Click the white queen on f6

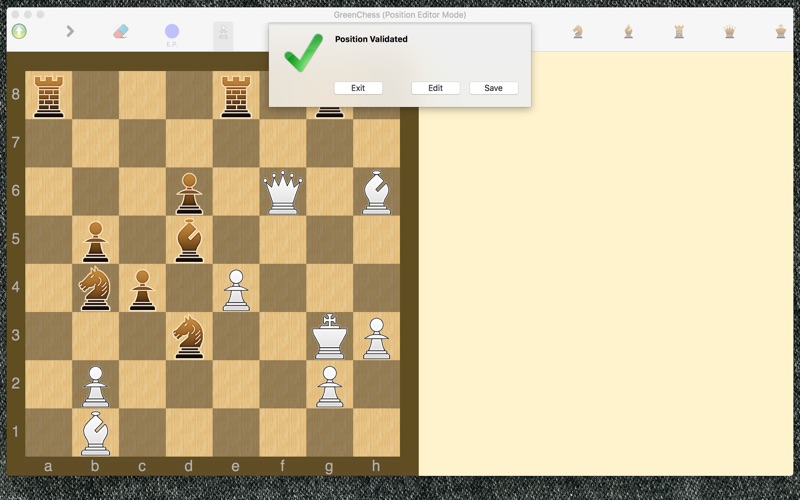pos(283,192)
